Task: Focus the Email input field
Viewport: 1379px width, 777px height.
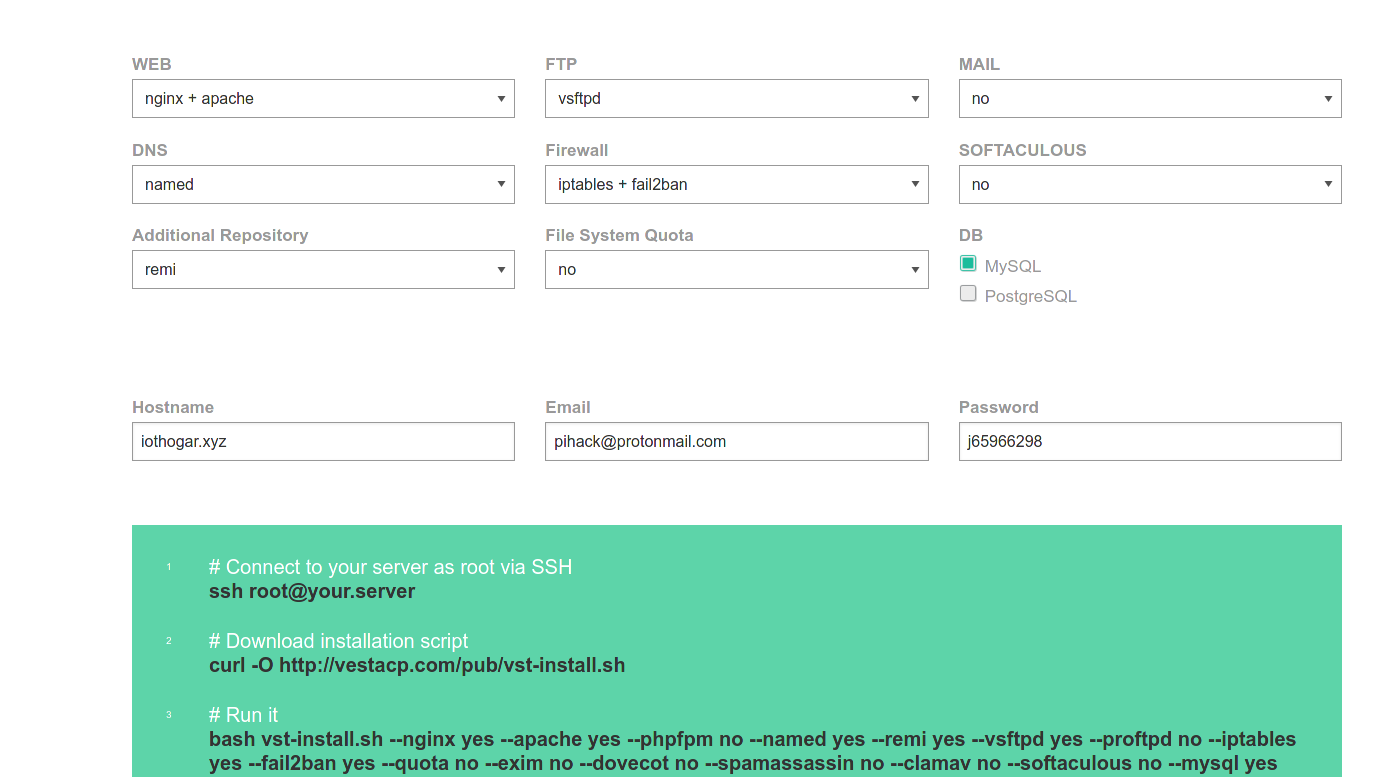Action: [x=736, y=442]
